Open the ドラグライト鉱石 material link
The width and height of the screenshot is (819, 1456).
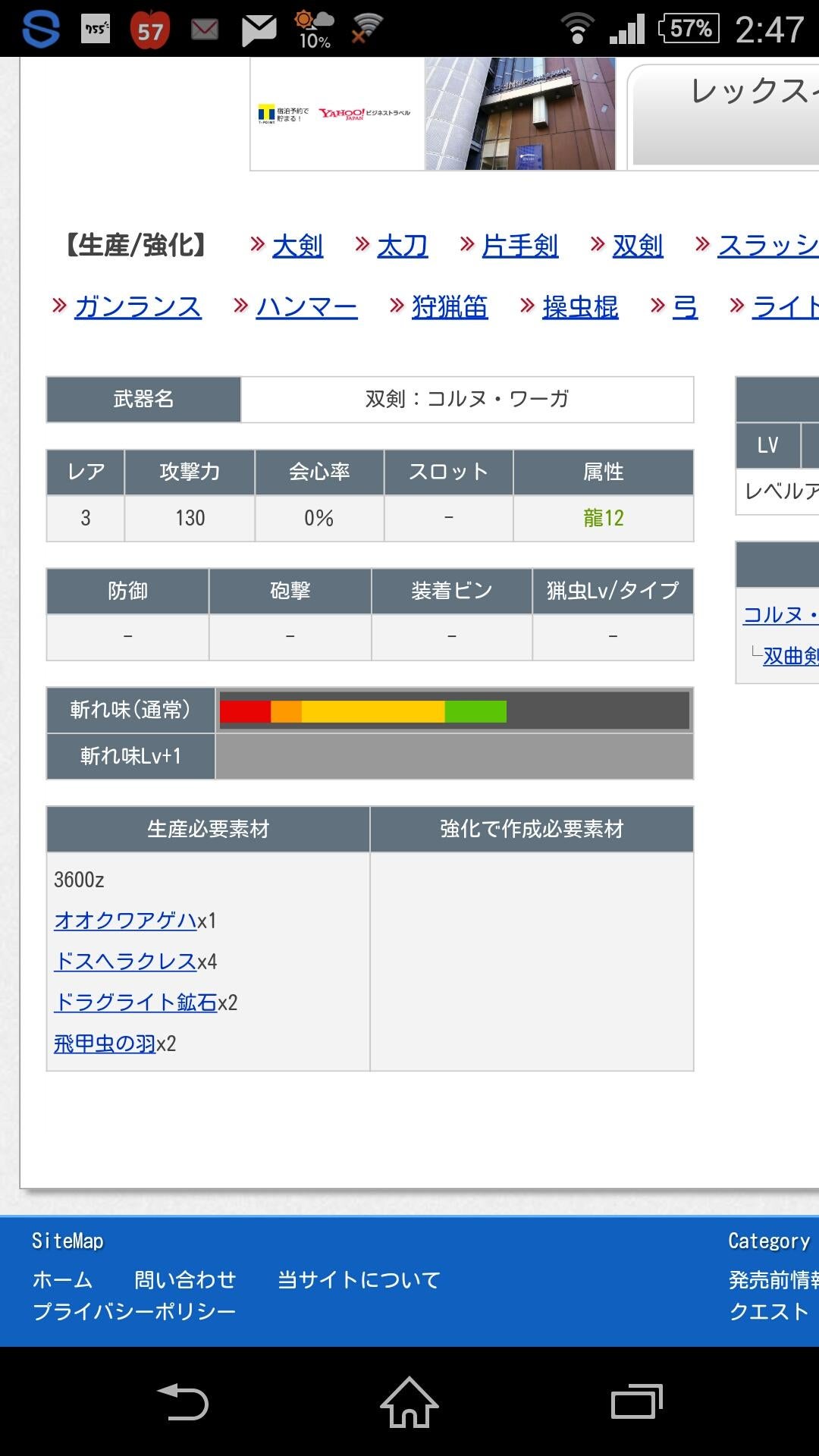(136, 1002)
